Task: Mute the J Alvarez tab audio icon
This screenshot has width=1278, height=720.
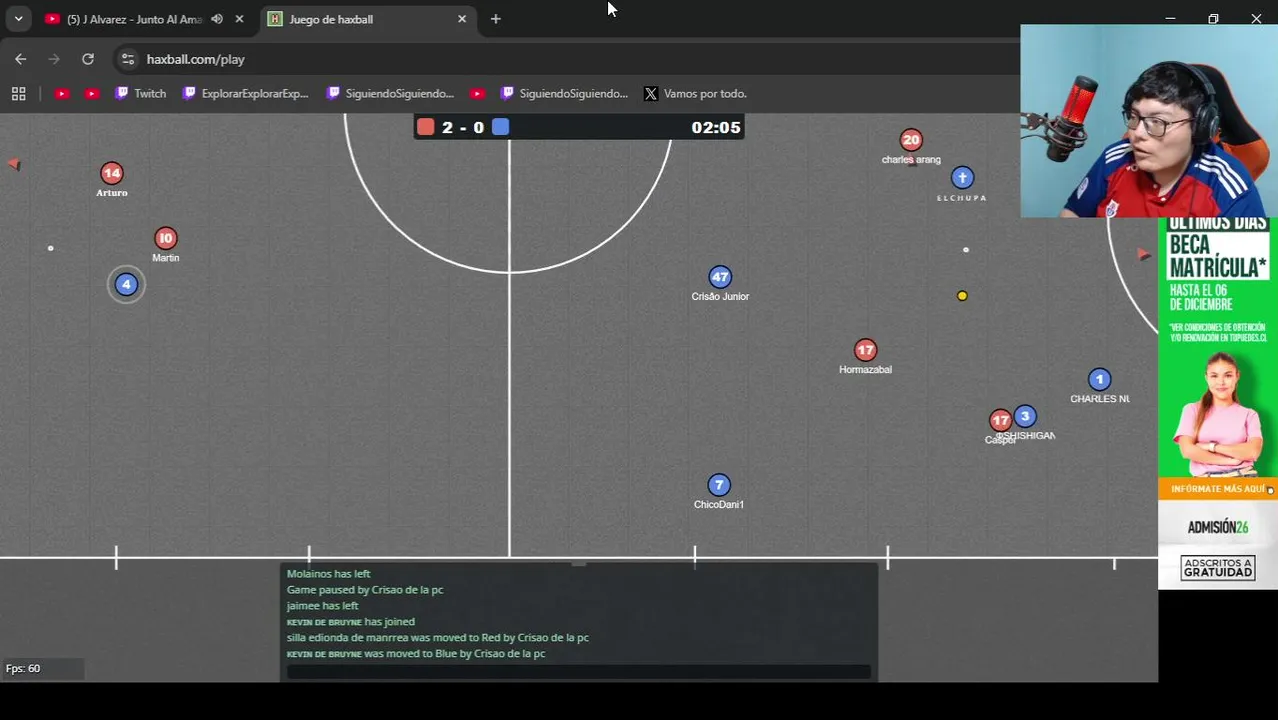Action: (217, 19)
